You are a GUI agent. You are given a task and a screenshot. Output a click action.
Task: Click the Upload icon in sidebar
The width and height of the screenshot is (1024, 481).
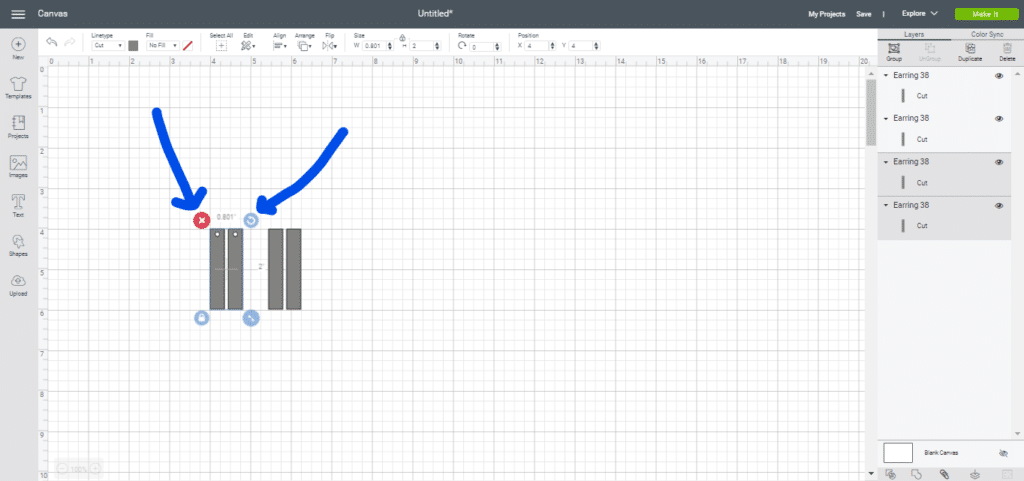(18, 284)
